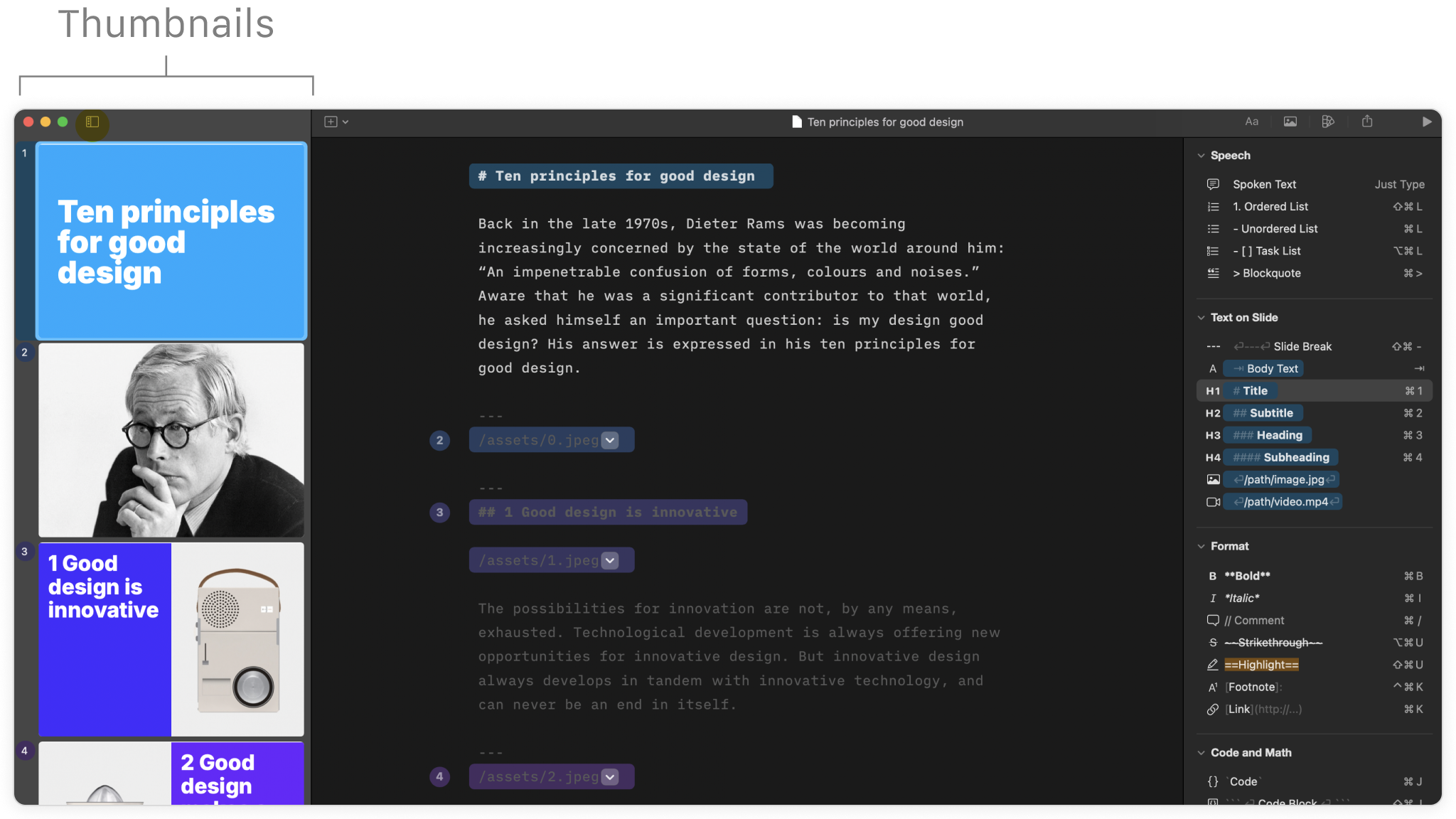1456x819 pixels.
Task: Insert an Unordered List
Action: (1275, 228)
